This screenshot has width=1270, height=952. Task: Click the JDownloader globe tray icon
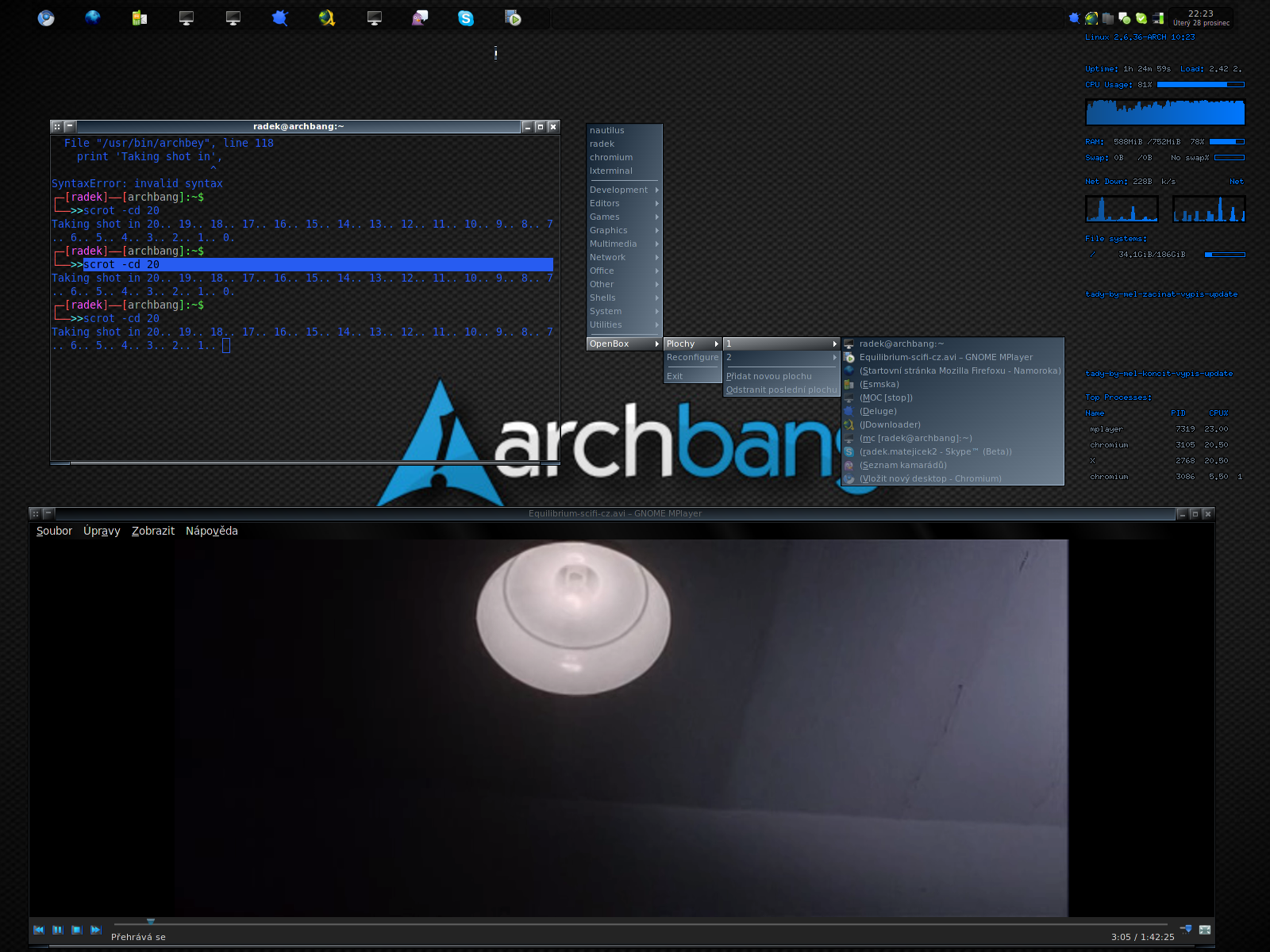[x=1091, y=18]
